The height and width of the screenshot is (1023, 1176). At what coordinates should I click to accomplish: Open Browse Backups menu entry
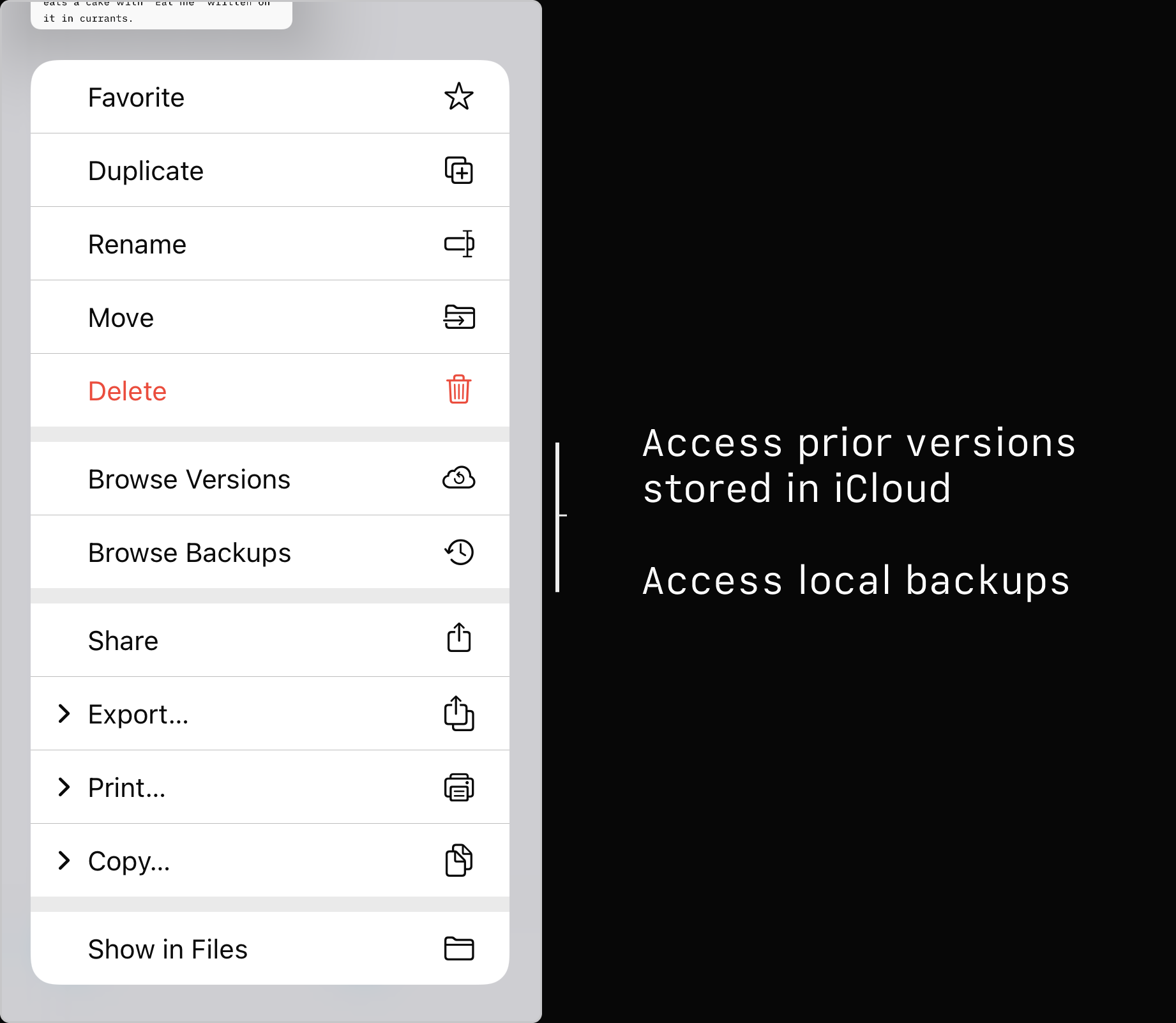coord(190,553)
